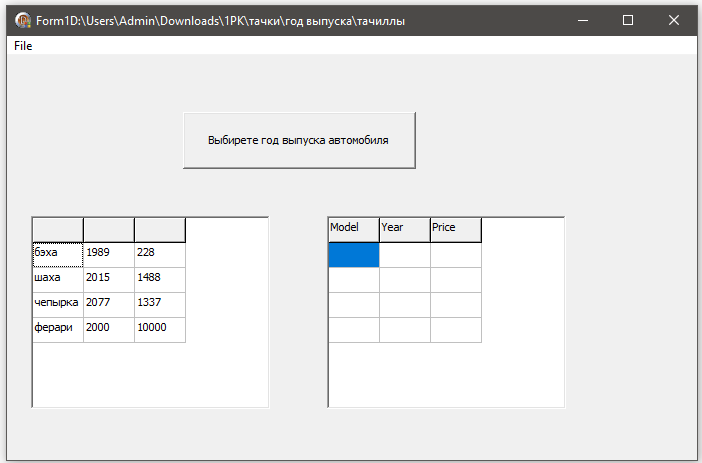
Task: Select the cell containing year 1989
Action: pos(109,255)
